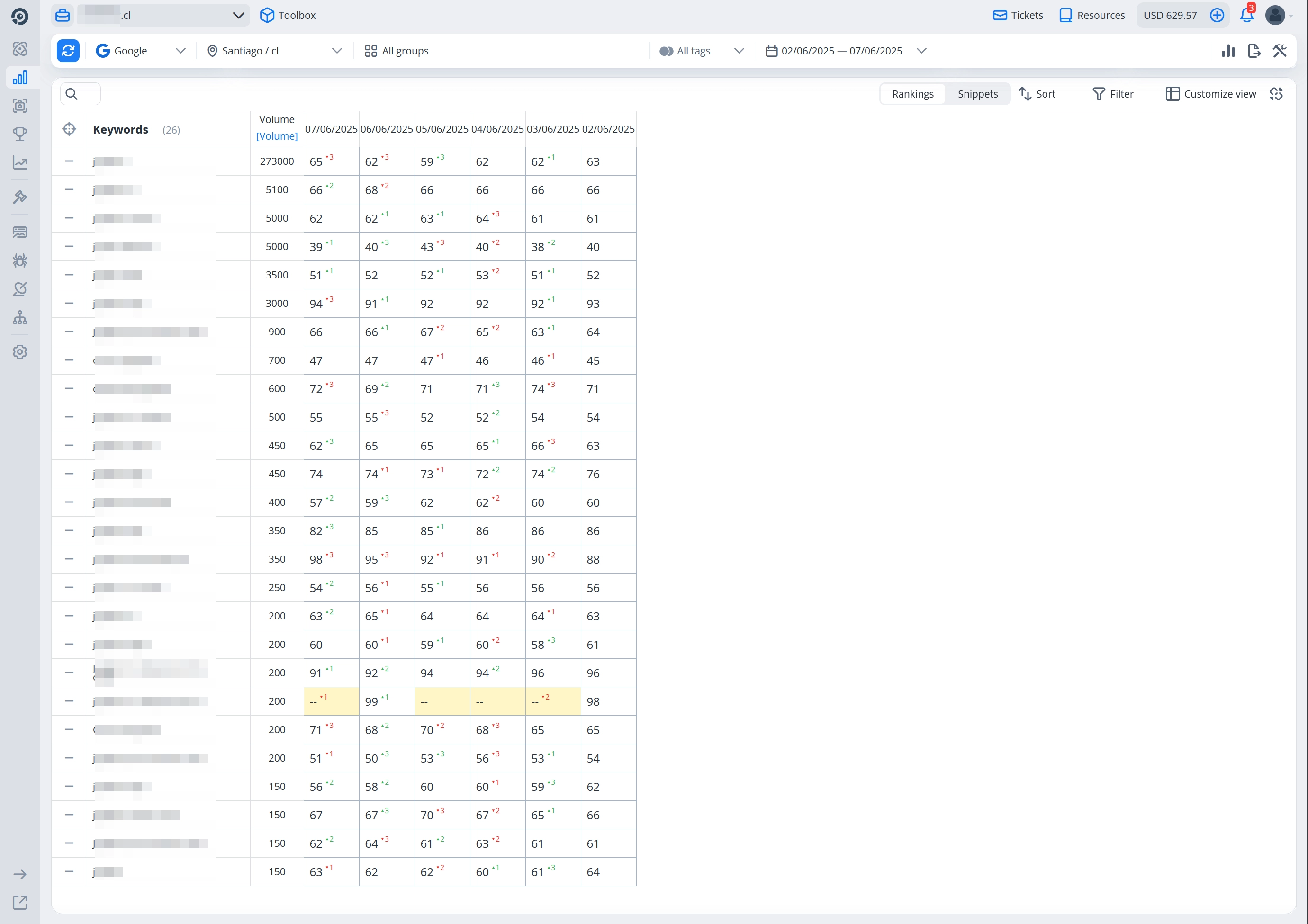The height and width of the screenshot is (924, 1308).
Task: Open notifications bell icon
Action: pyautogui.click(x=1246, y=15)
